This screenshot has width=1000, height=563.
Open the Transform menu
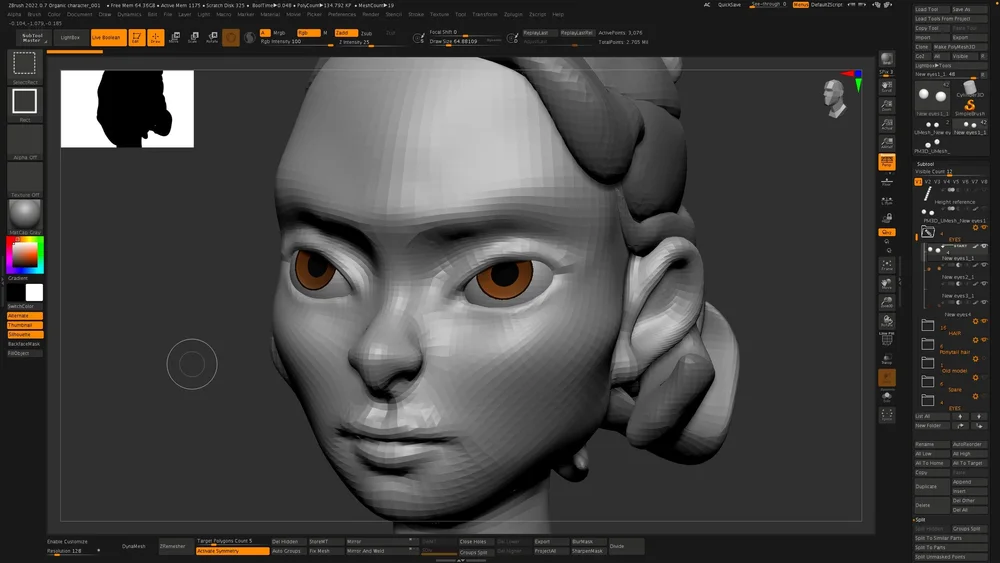pos(484,14)
